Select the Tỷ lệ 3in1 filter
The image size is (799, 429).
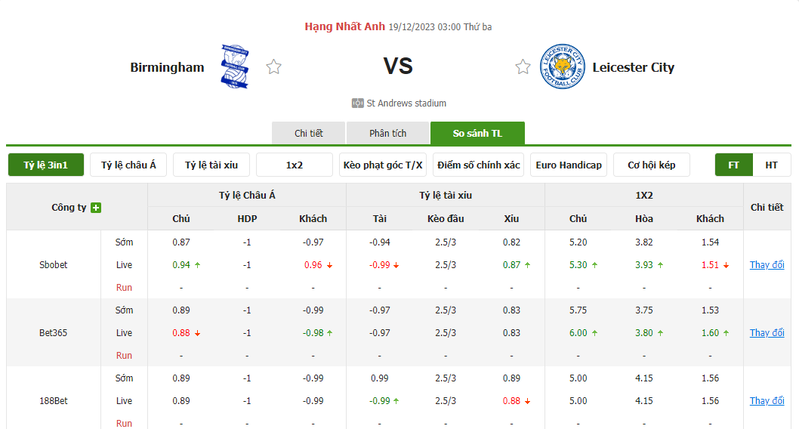46,165
